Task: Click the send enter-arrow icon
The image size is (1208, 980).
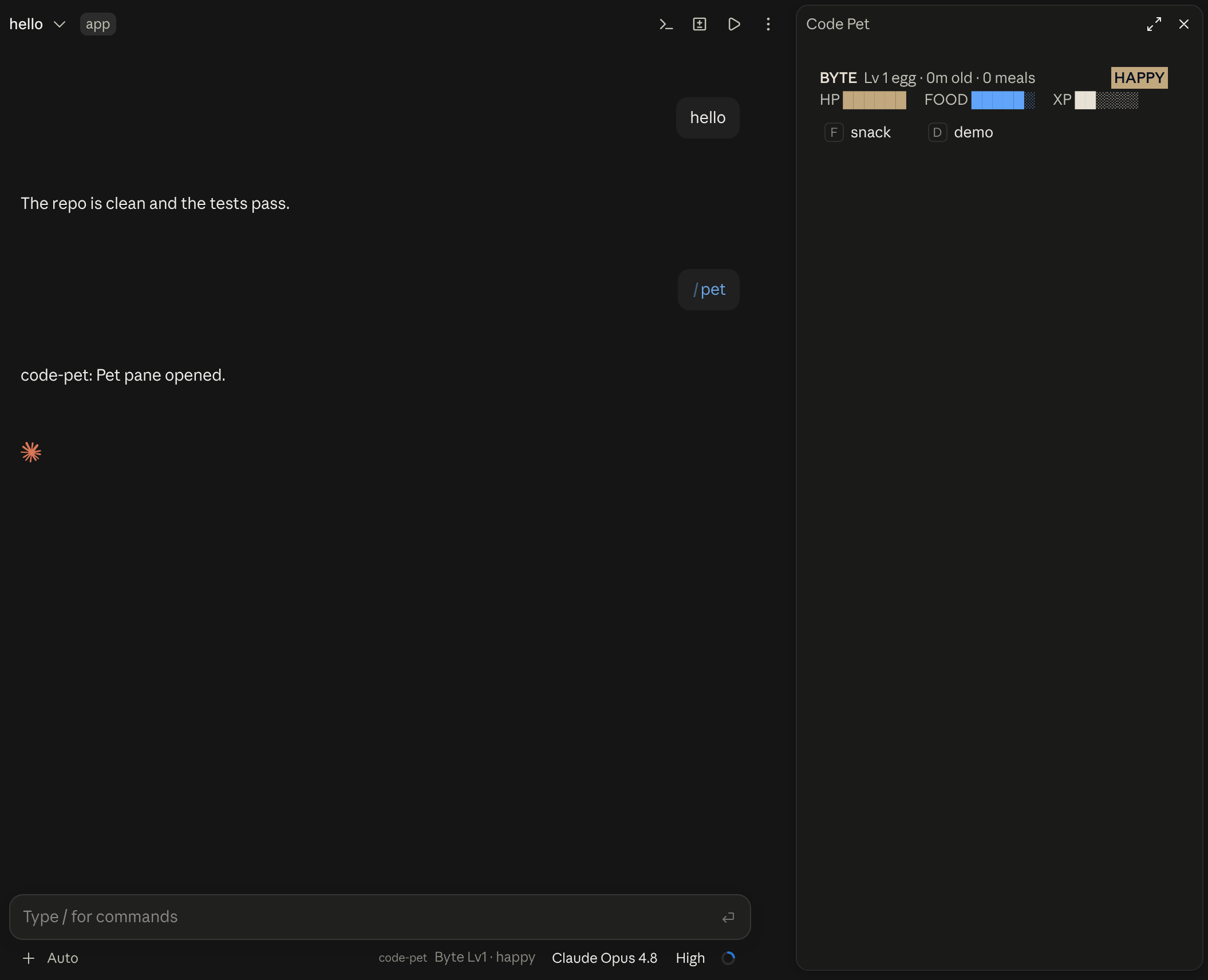Action: pos(728,917)
